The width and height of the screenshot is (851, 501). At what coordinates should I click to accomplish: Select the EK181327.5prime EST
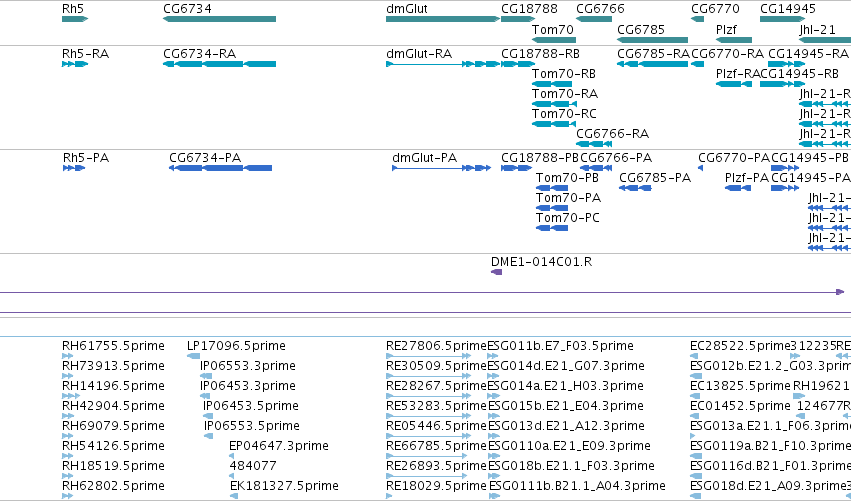[234, 497]
